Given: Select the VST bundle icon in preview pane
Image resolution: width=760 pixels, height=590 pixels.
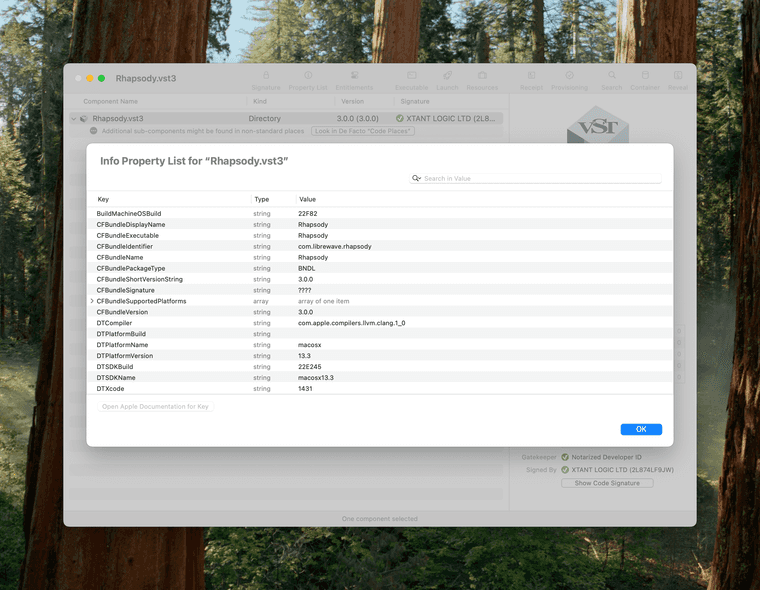Looking at the screenshot, I should tap(598, 125).
